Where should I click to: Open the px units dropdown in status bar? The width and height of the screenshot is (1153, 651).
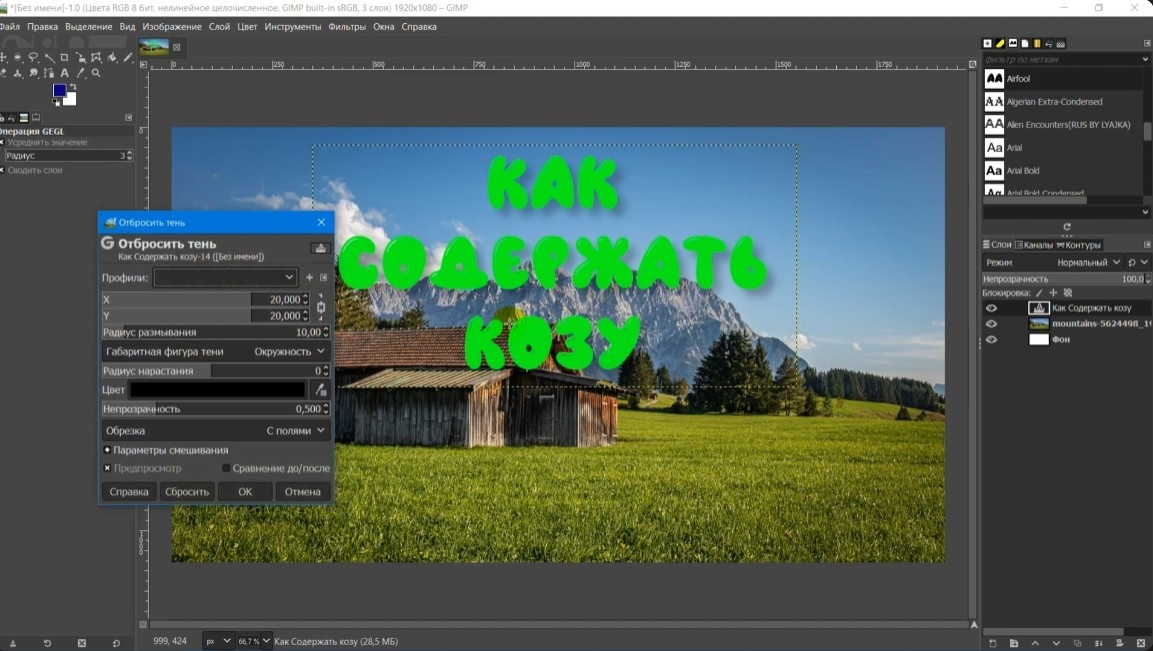click(218, 641)
